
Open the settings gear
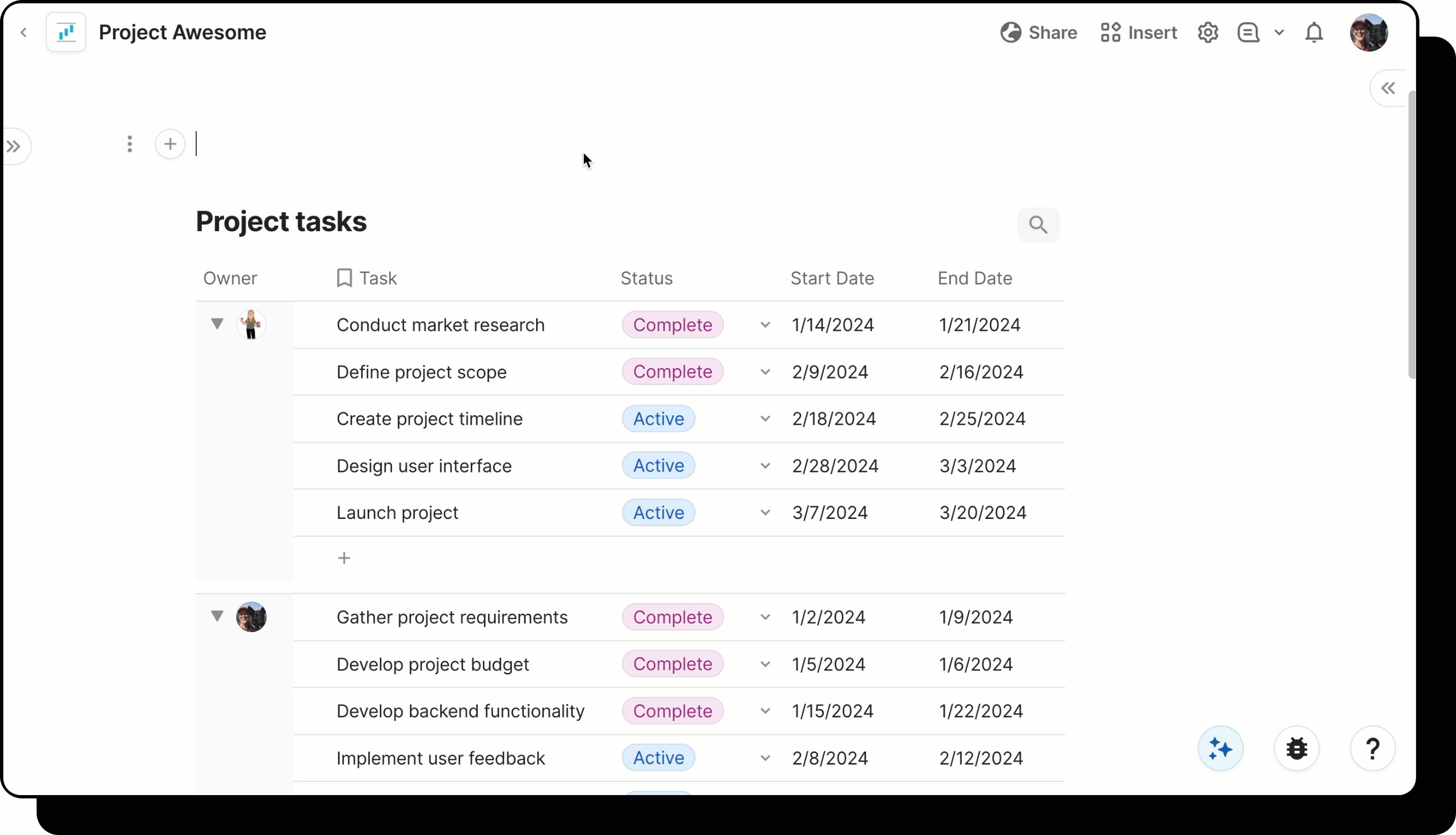[1208, 33]
